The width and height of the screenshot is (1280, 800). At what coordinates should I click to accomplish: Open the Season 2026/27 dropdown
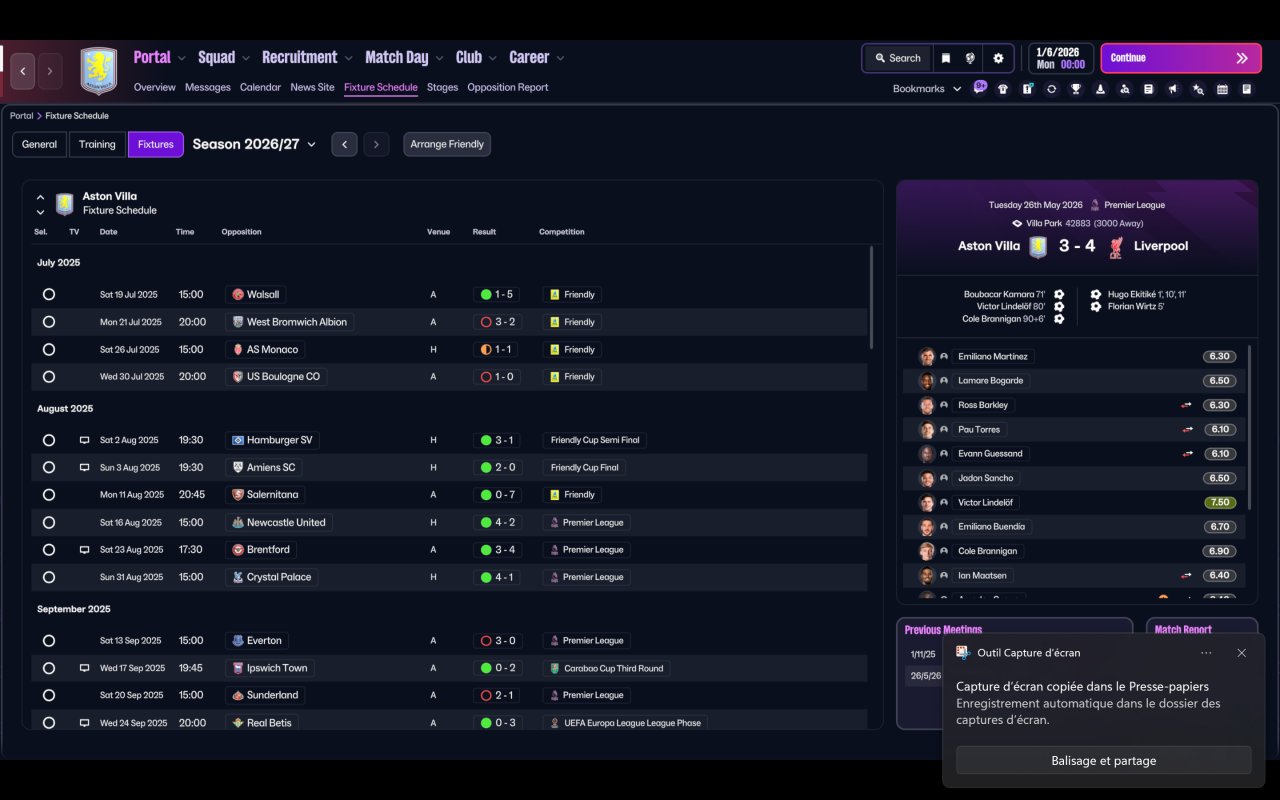click(x=254, y=144)
